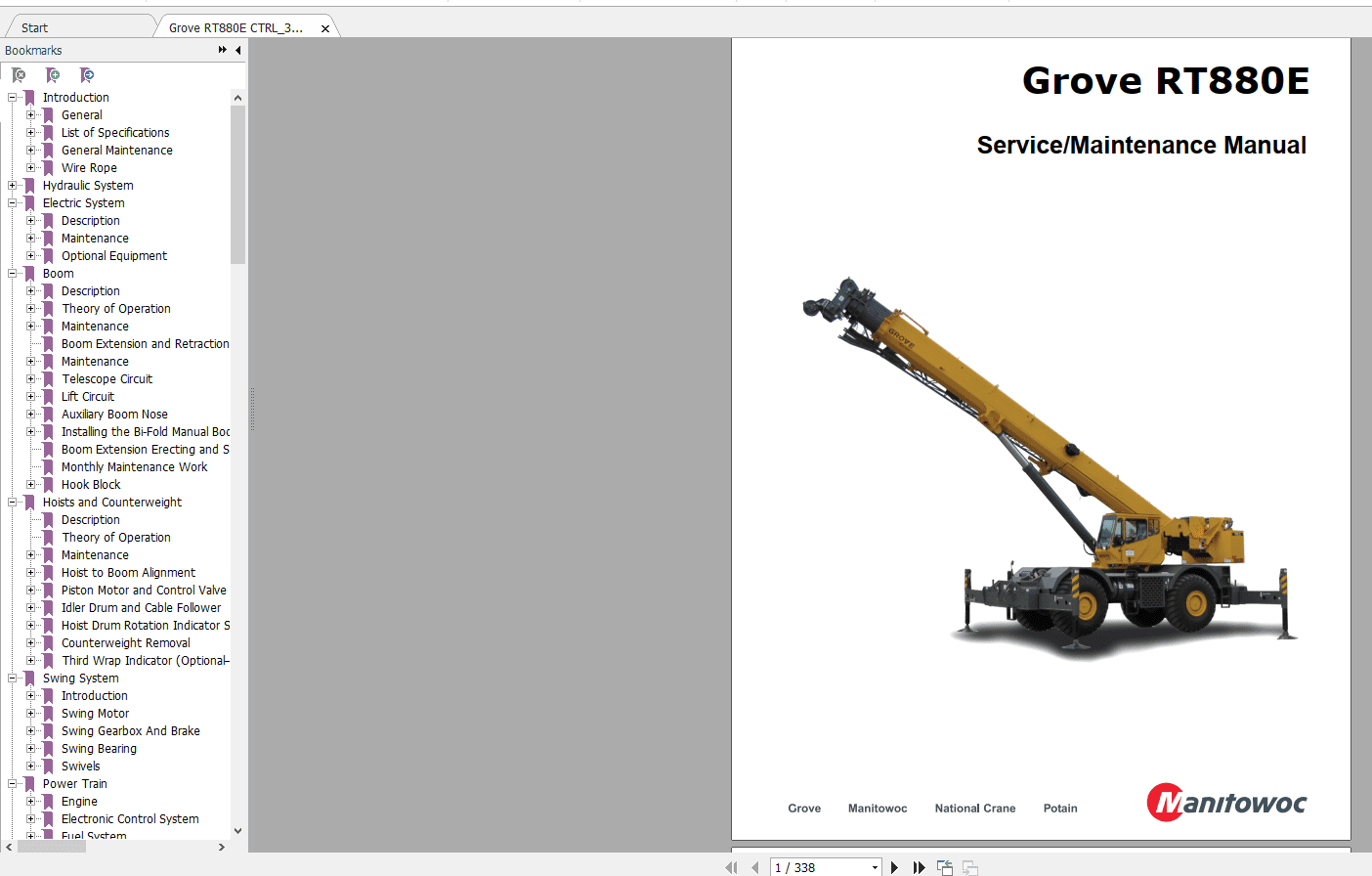Select the previous view icon
The height and width of the screenshot is (876, 1372).
pos(944,867)
